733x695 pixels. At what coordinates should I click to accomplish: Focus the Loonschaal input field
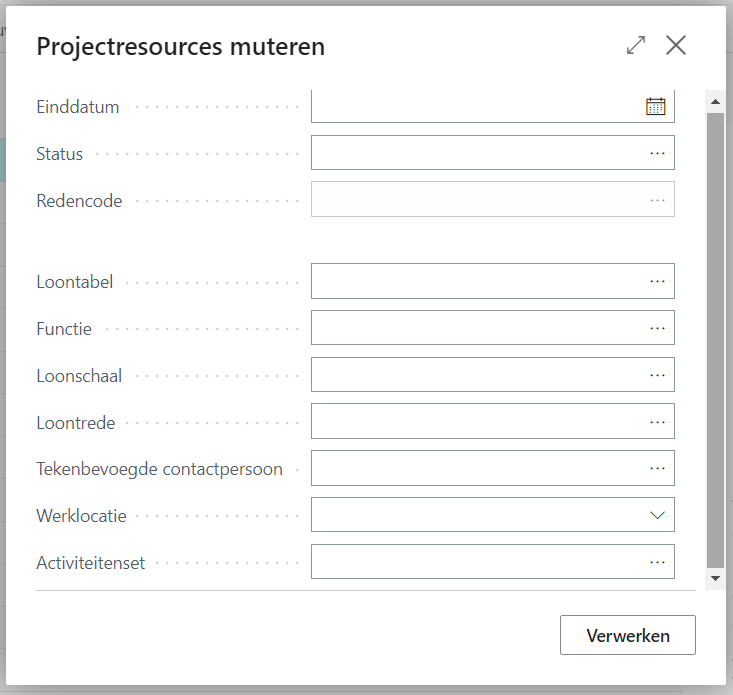click(x=475, y=375)
